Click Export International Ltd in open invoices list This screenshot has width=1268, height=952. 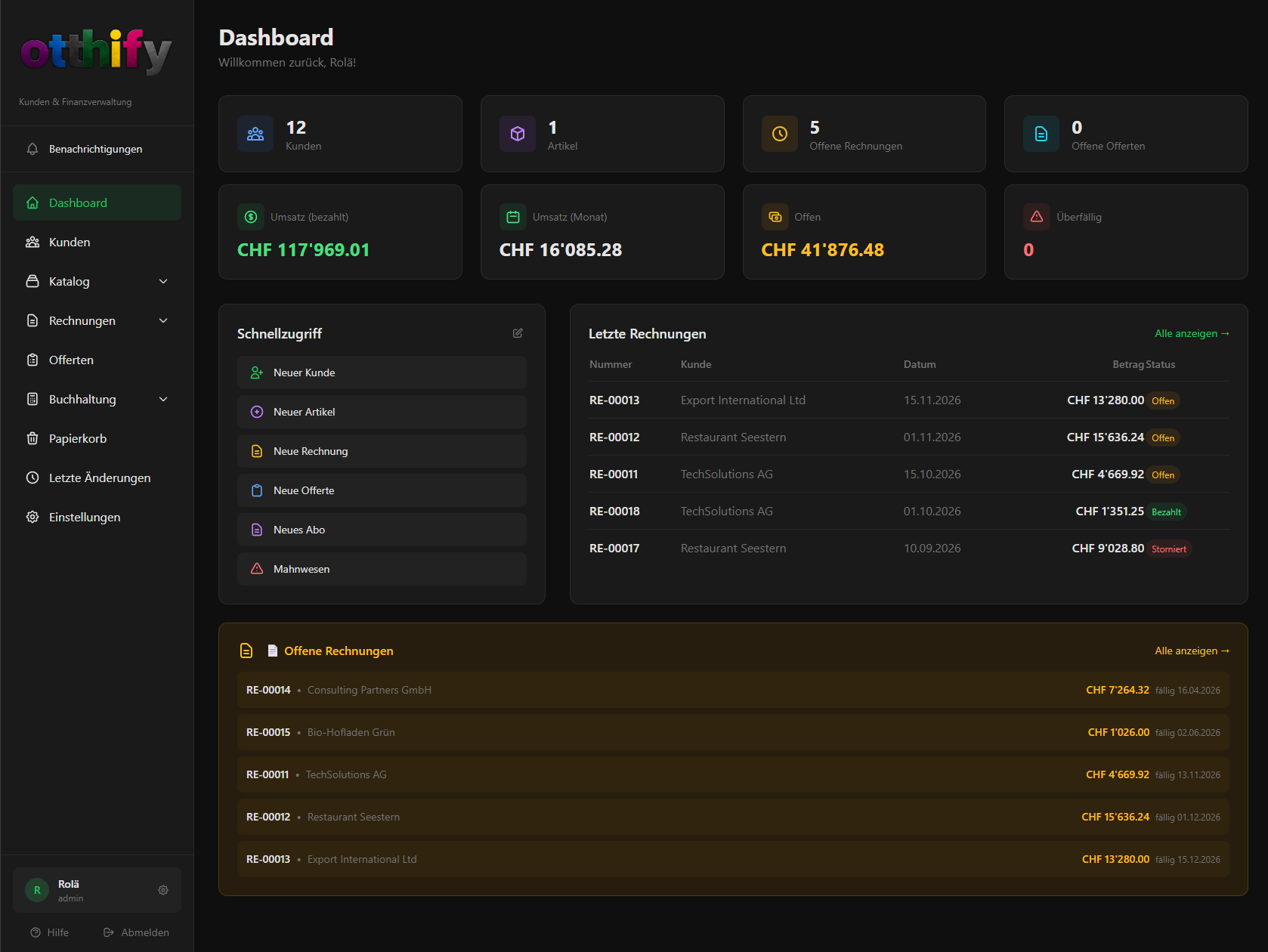[362, 859]
